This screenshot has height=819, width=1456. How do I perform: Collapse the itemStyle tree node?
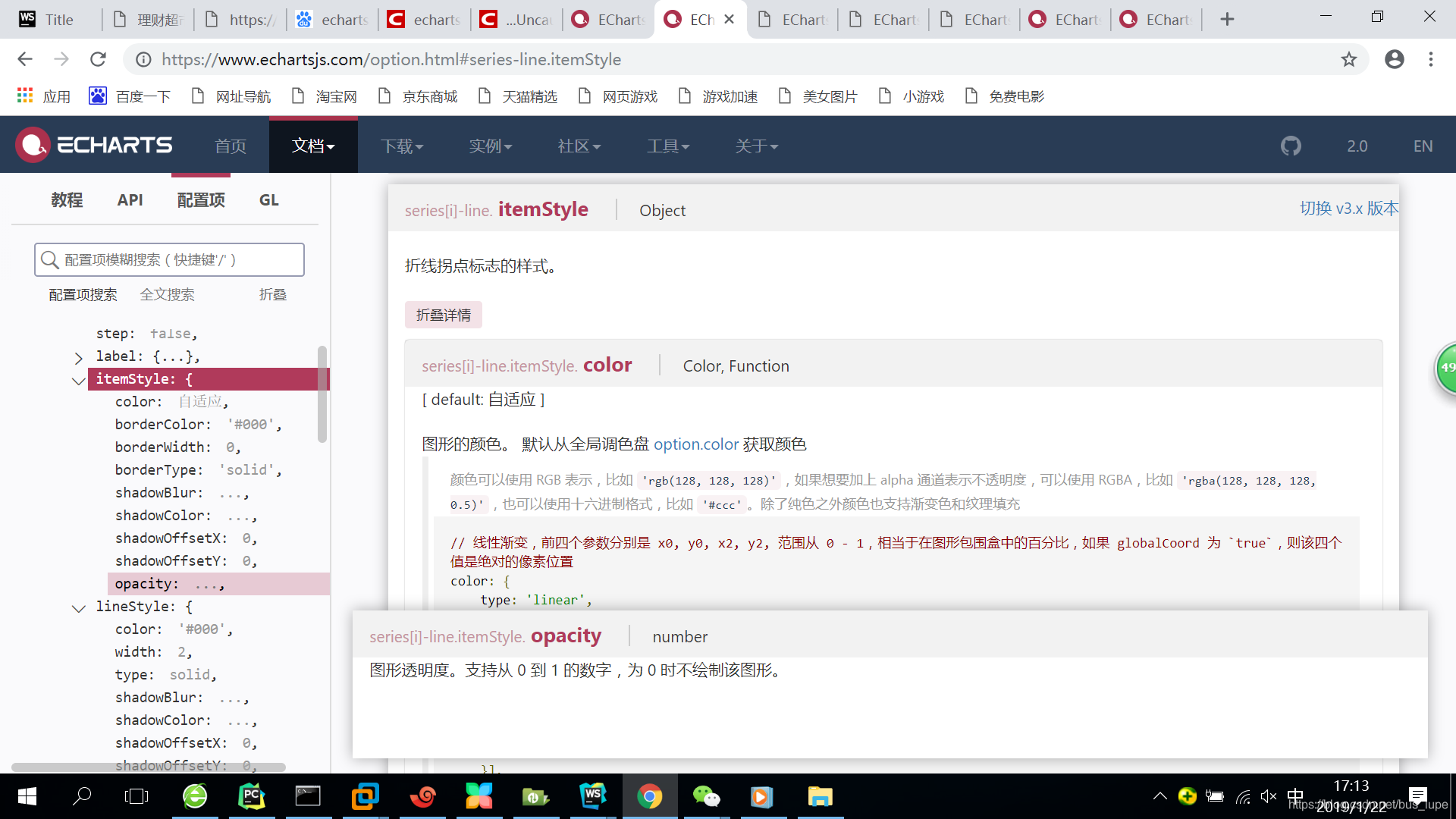click(78, 381)
